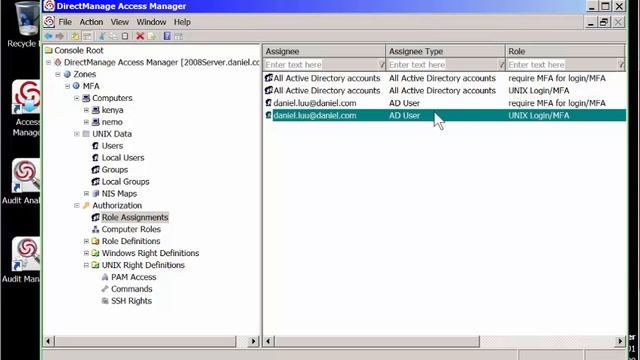The height and width of the screenshot is (360, 640).
Task: Click the list pane's horizontal scrollbar thumb
Action: (x=376, y=341)
